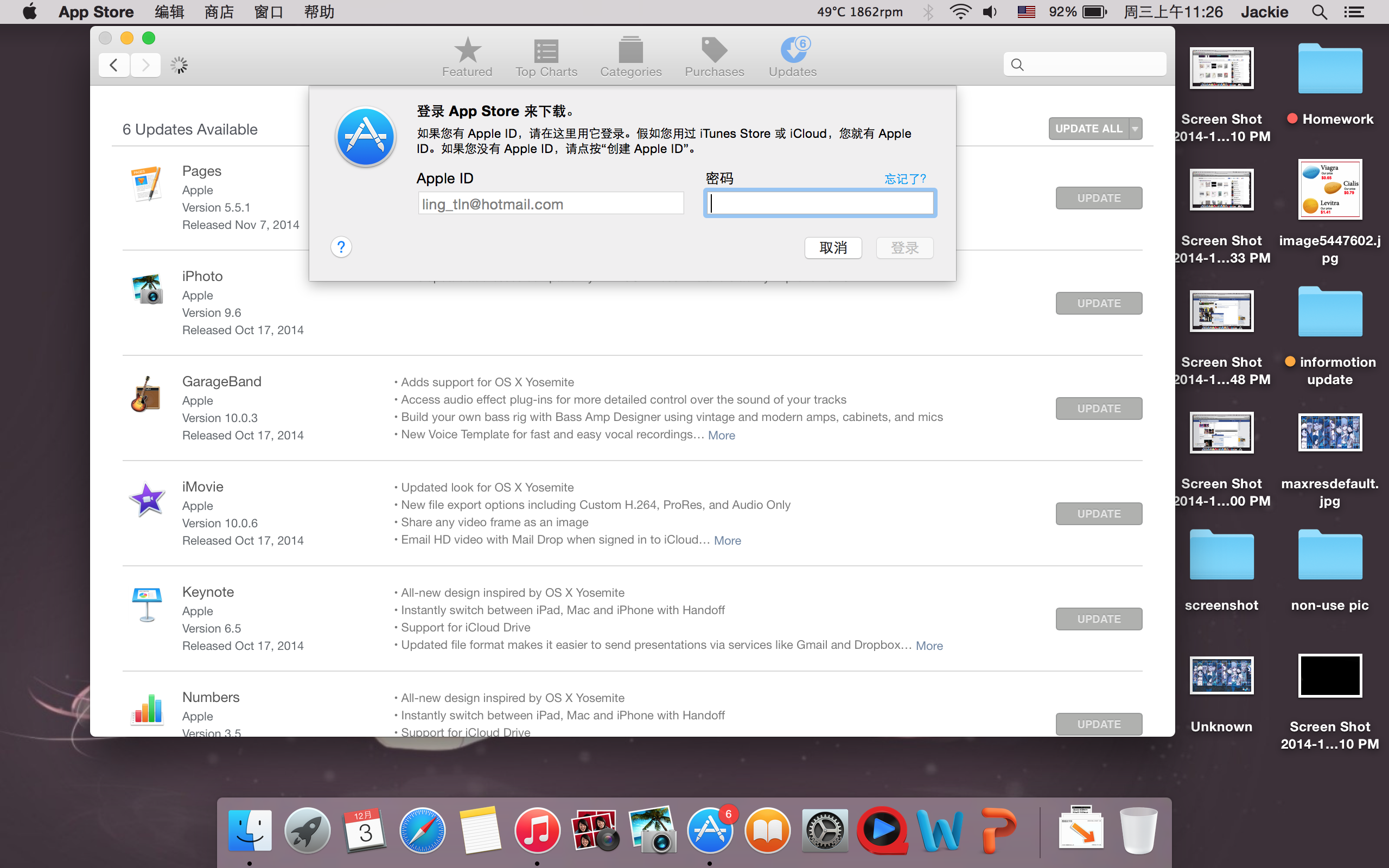Screen dimensions: 1389x868
Task: Open the US flag input source menu
Action: tap(1025, 11)
